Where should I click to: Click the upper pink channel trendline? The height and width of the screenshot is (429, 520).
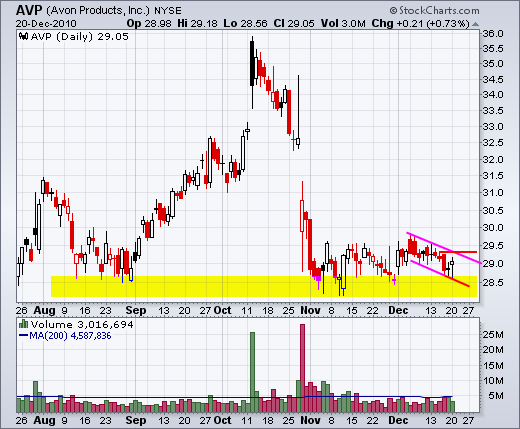click(443, 248)
